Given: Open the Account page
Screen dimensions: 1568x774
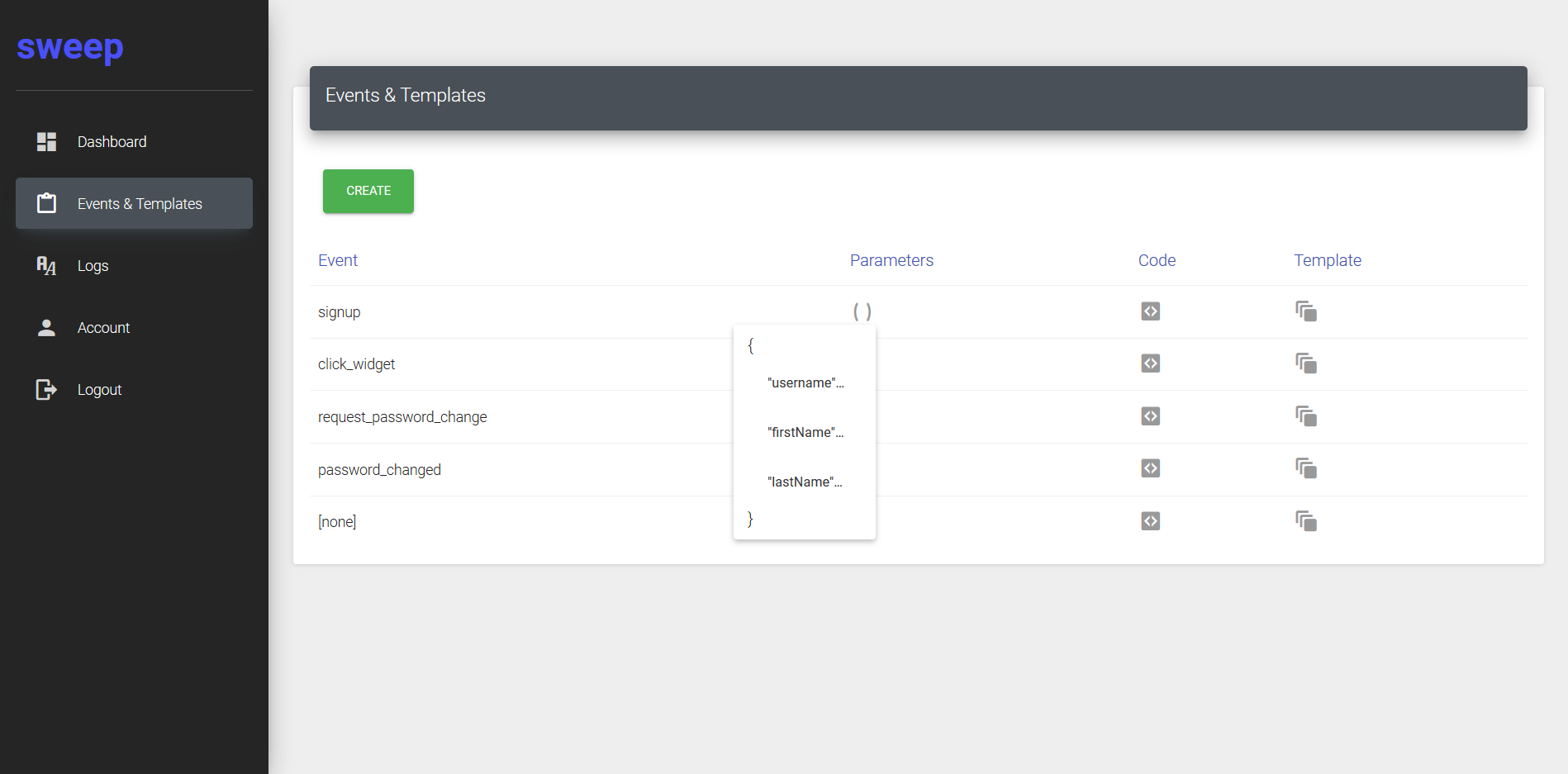Looking at the screenshot, I should (x=103, y=328).
